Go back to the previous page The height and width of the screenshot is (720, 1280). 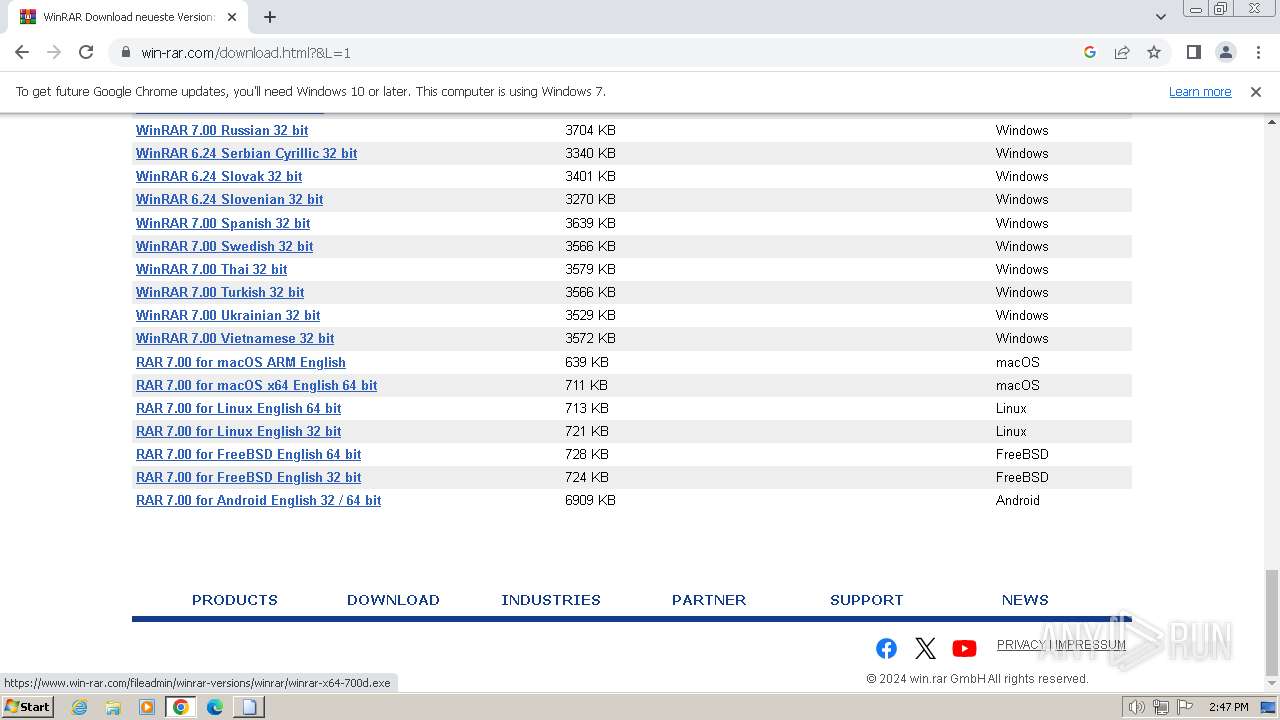22,52
